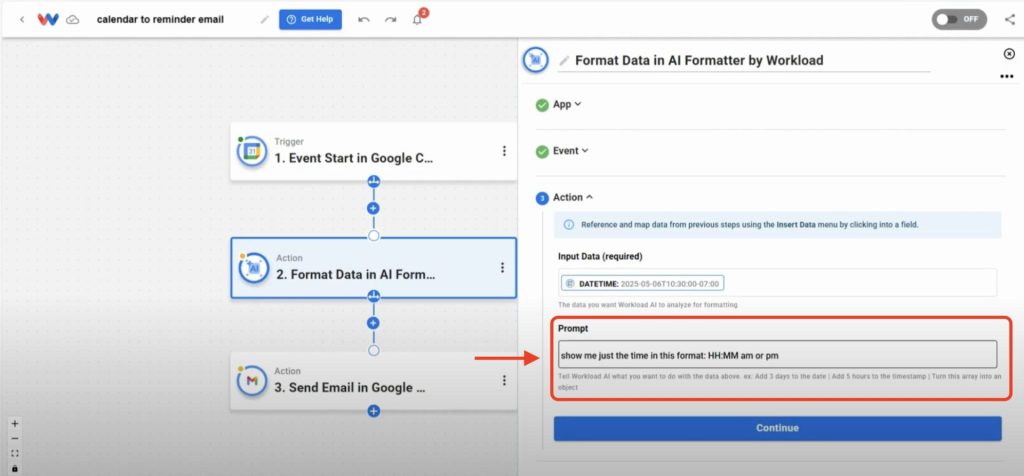Click the Gmail icon on step 3

click(x=252, y=381)
